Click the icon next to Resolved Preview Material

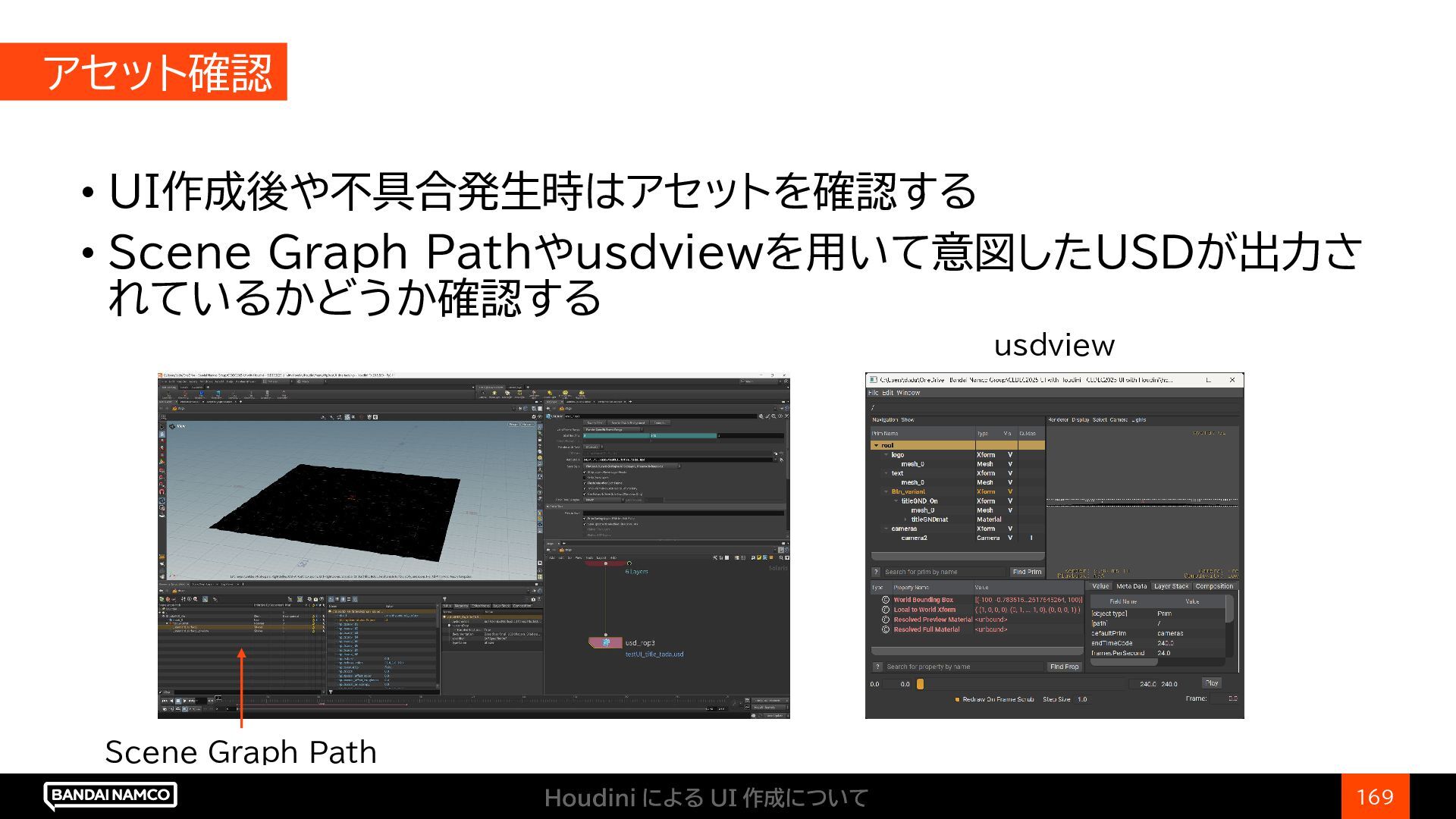point(885,620)
